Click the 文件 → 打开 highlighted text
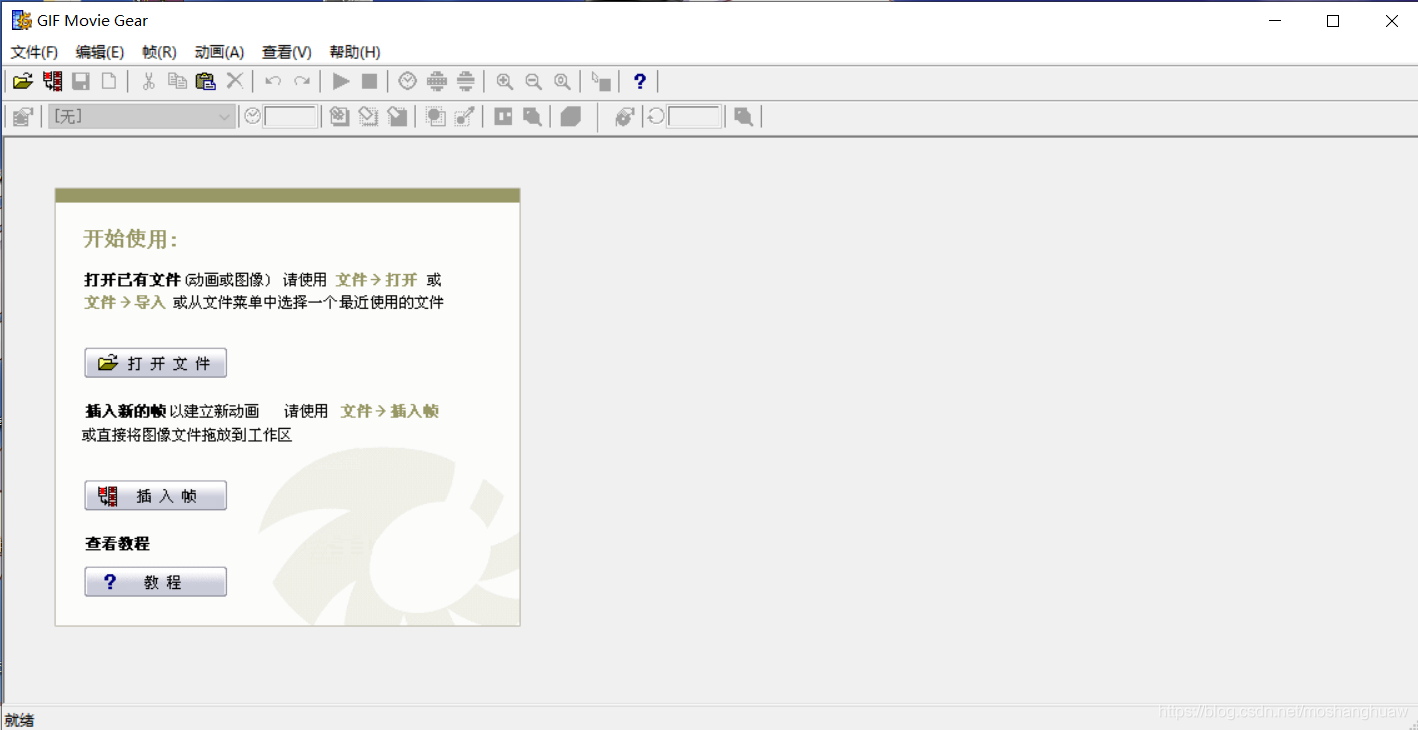This screenshot has width=1418, height=730. pyautogui.click(x=376, y=280)
